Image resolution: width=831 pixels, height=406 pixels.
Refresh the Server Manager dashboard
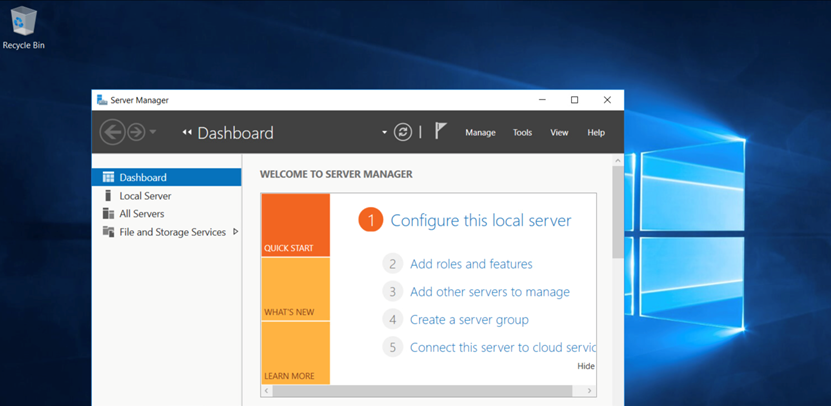click(403, 133)
